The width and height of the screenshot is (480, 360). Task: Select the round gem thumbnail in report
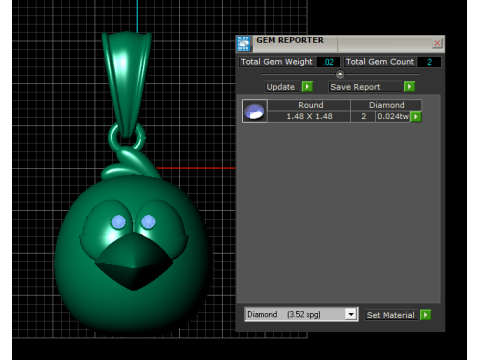pyautogui.click(x=254, y=111)
